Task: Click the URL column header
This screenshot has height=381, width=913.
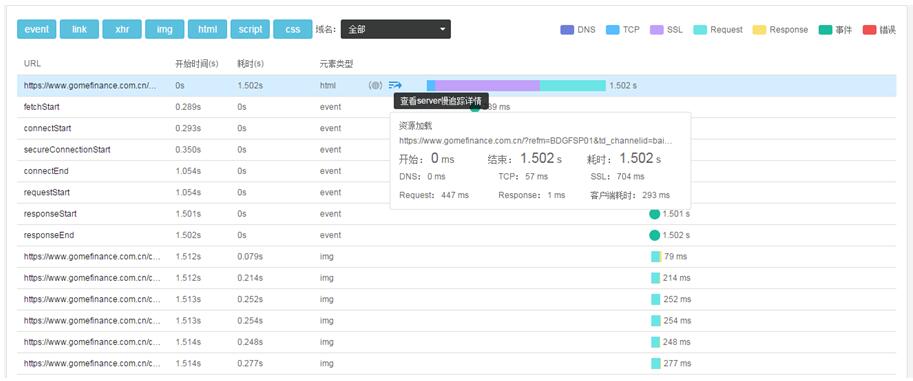Action: coord(32,64)
